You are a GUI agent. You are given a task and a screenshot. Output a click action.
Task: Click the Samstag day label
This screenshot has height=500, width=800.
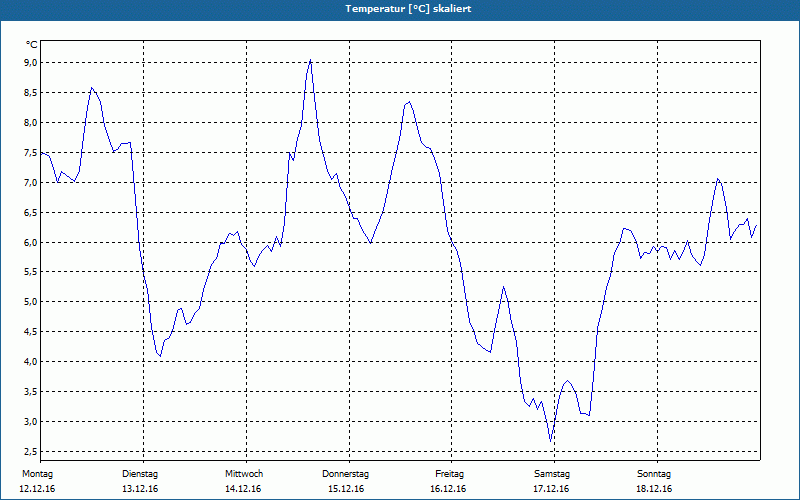coord(552,474)
